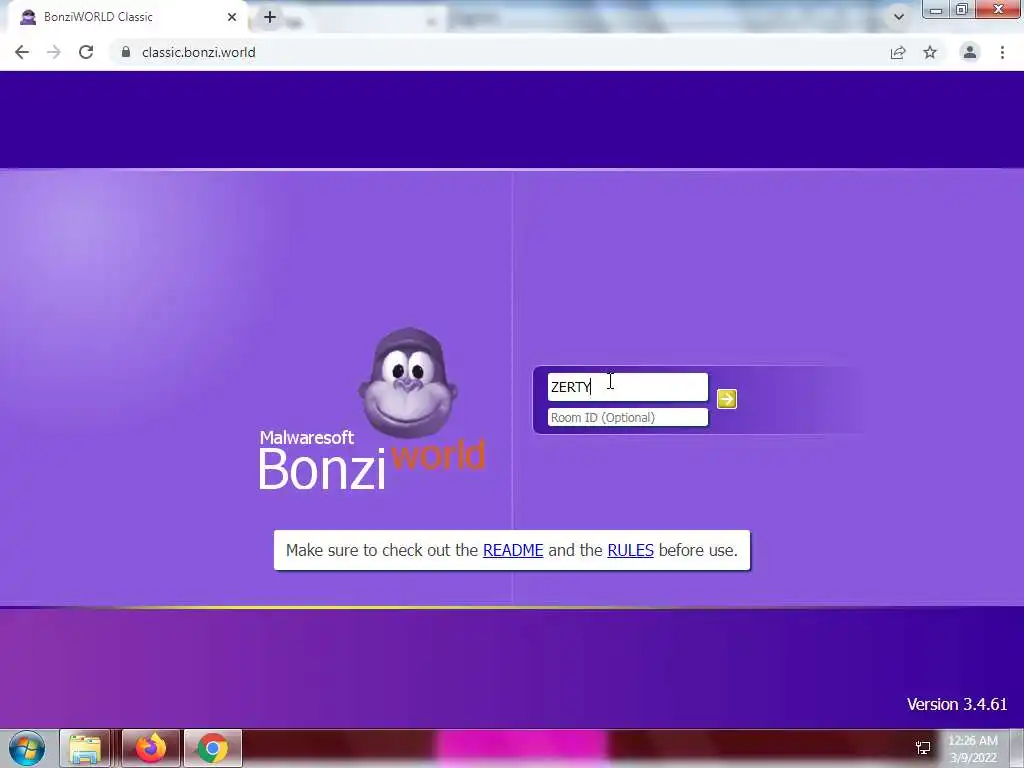Screen dimensions: 1024x768
Task: Share this page via share icon
Action: (x=898, y=52)
